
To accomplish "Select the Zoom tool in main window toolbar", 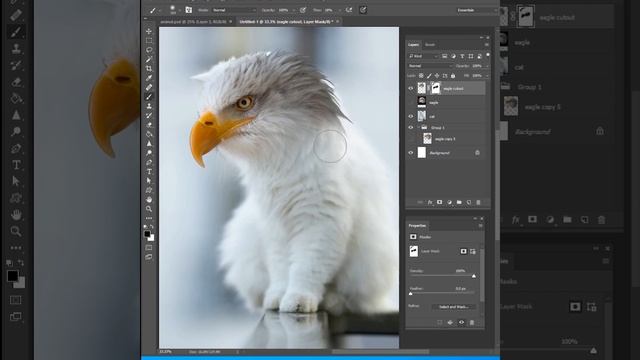I will click(149, 209).
